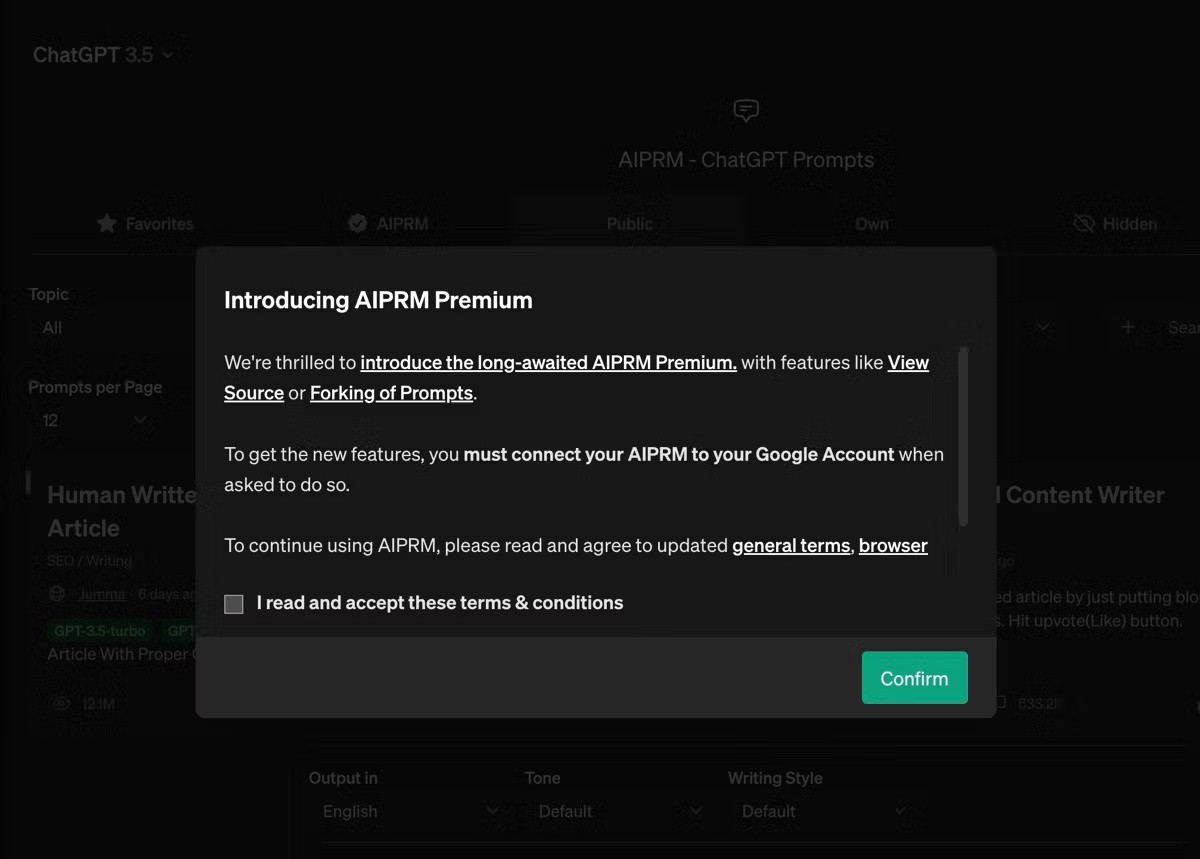Image resolution: width=1200 pixels, height=859 pixels.
Task: Click the plus icon near search
Action: pos(1128,327)
